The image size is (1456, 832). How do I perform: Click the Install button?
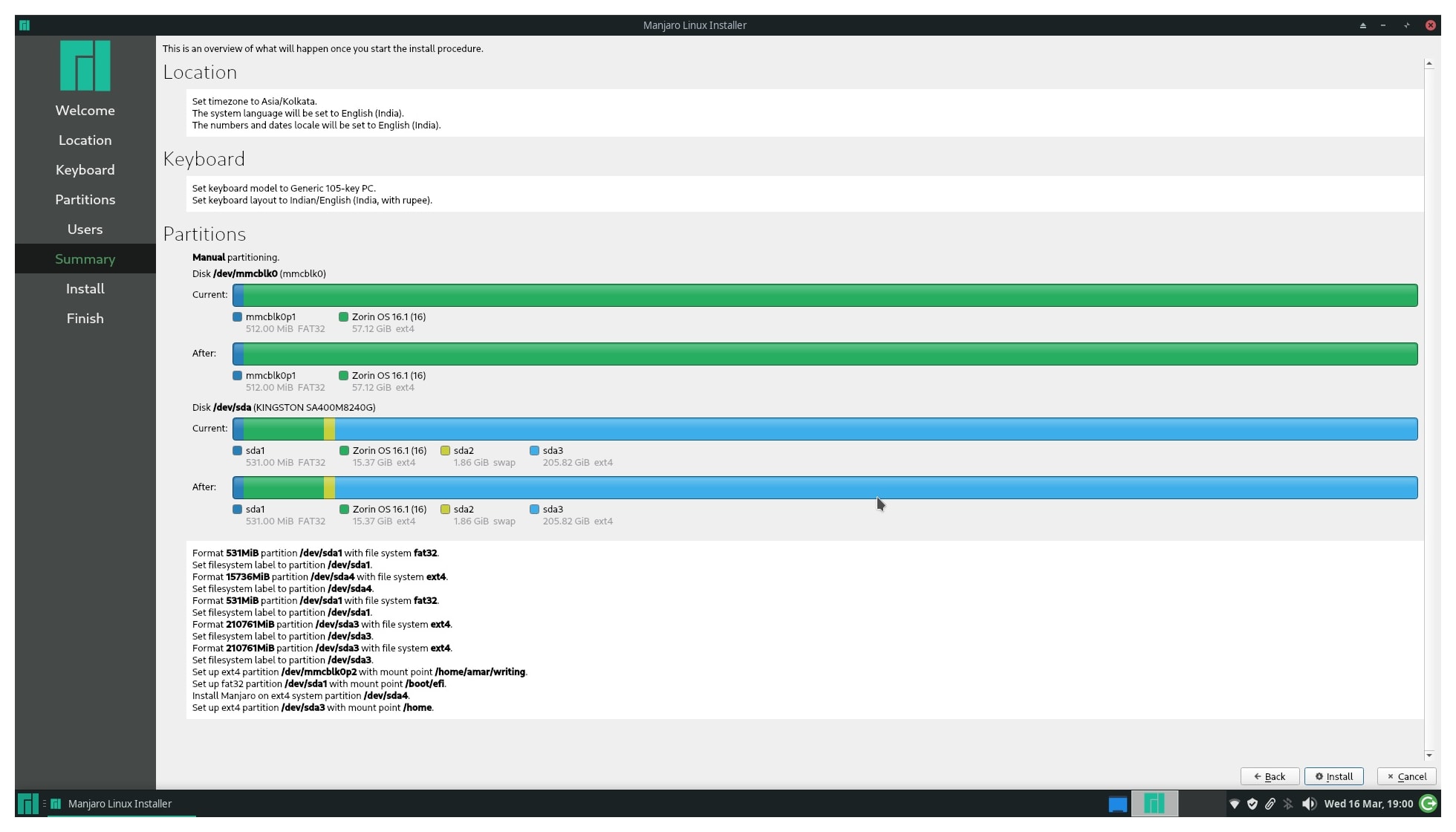coord(1333,776)
